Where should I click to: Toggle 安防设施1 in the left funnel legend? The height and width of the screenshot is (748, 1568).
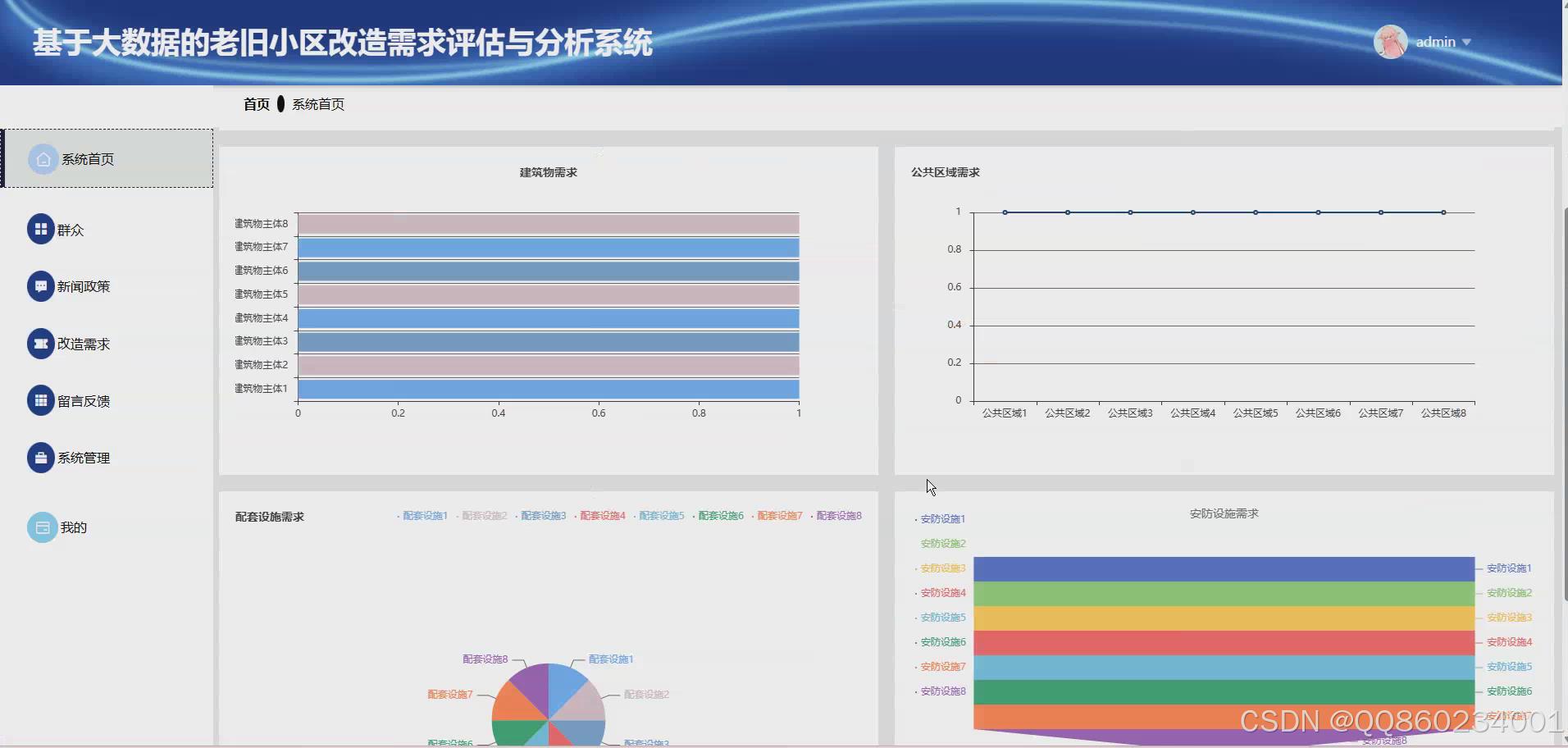coord(940,519)
